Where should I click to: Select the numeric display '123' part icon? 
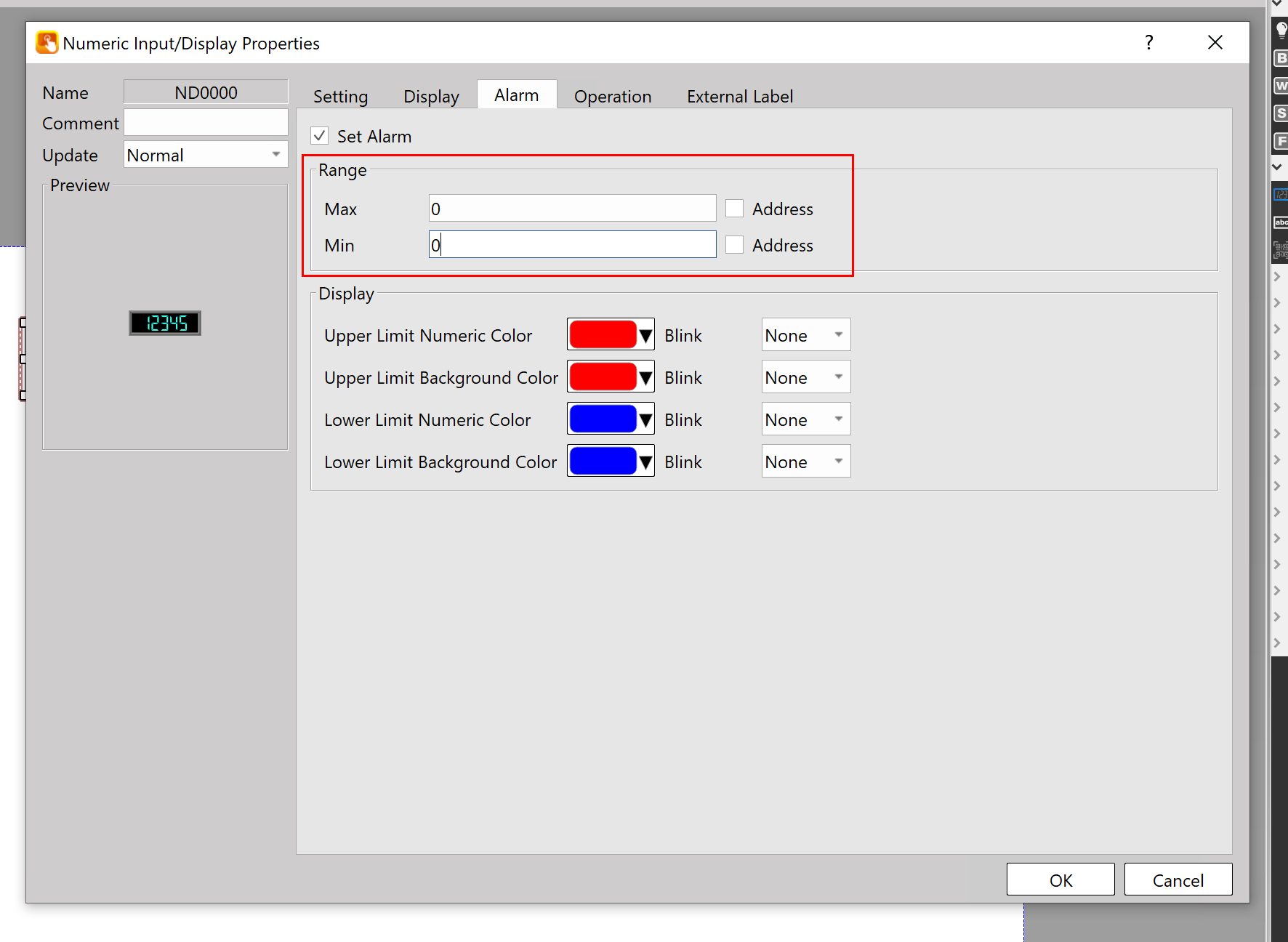pos(1281,194)
